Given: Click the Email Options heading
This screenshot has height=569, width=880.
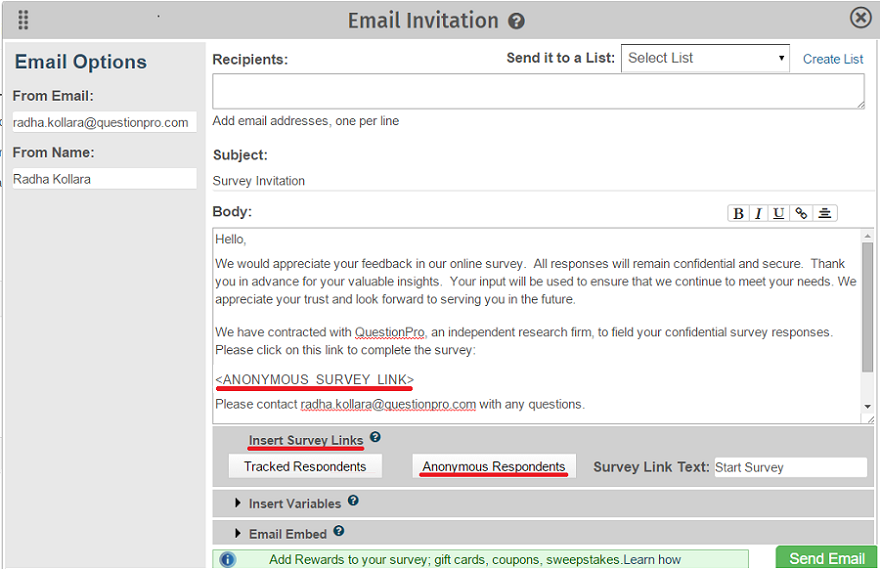Looking at the screenshot, I should 81,62.
